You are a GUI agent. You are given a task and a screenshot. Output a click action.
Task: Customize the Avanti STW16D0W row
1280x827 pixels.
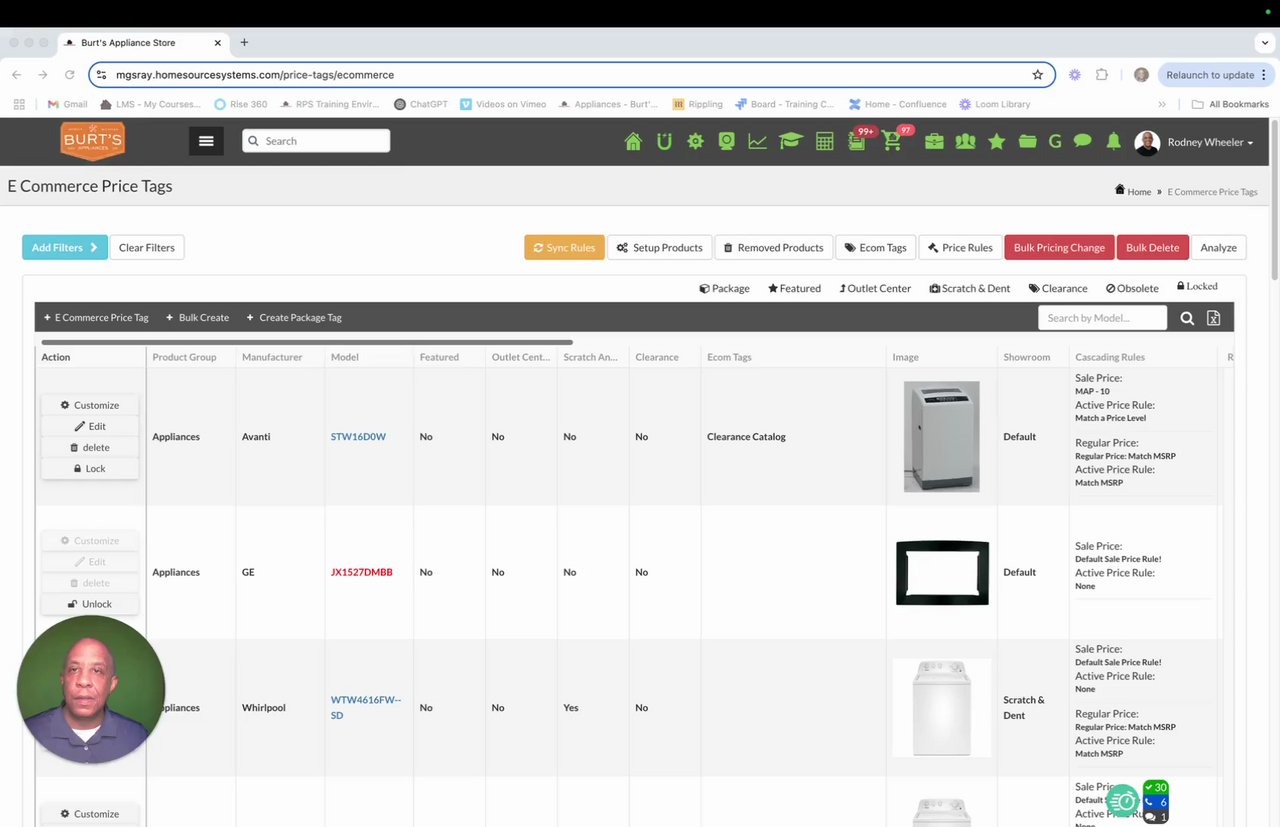click(90, 405)
